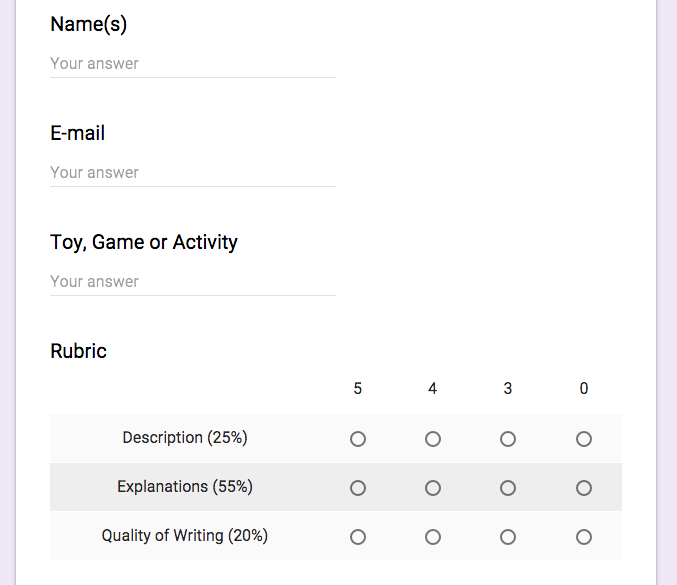
Task: Select 0 for Description (25%)
Action: [584, 439]
